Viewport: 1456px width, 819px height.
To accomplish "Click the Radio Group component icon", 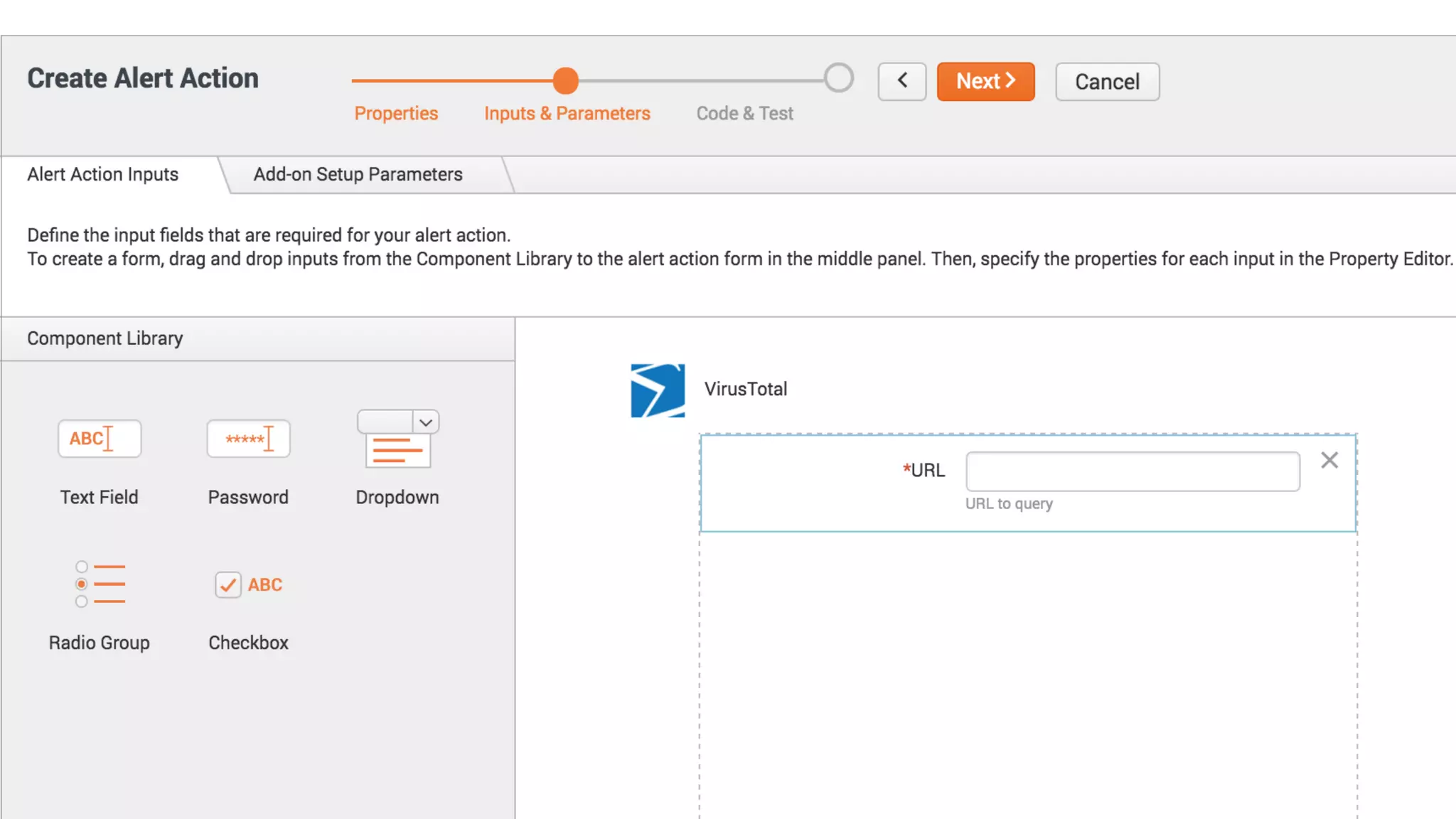I will pyautogui.click(x=100, y=584).
